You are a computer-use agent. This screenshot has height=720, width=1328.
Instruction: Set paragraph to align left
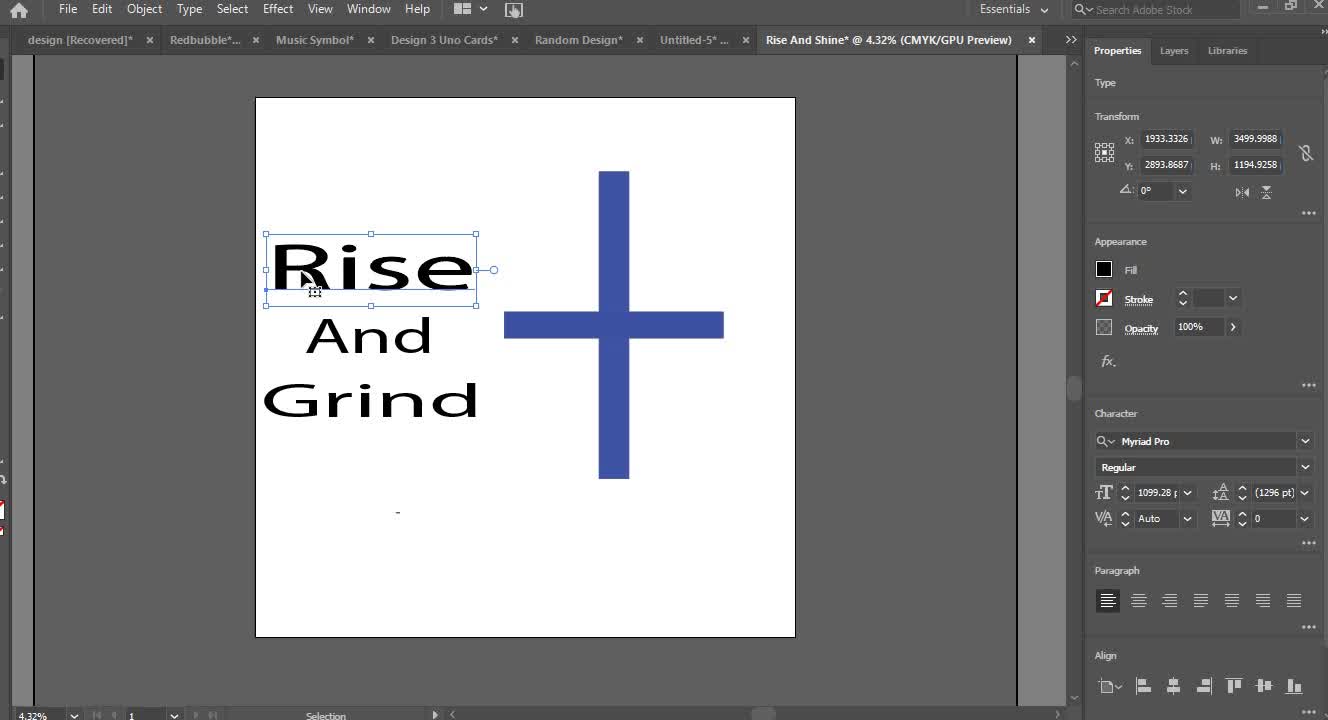[1107, 600]
